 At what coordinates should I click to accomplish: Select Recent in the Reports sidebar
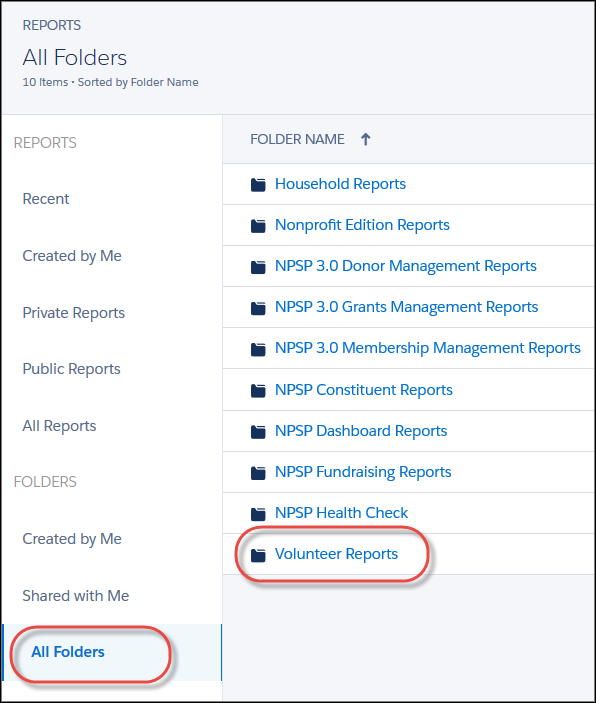[46, 199]
